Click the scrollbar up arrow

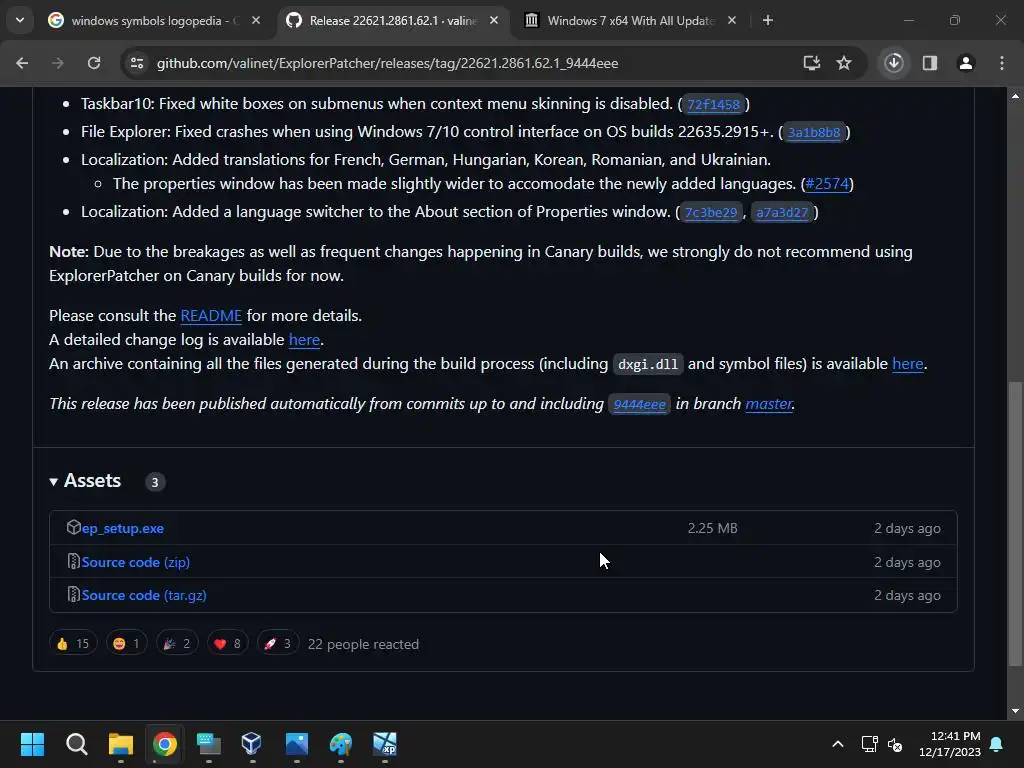(x=1015, y=96)
